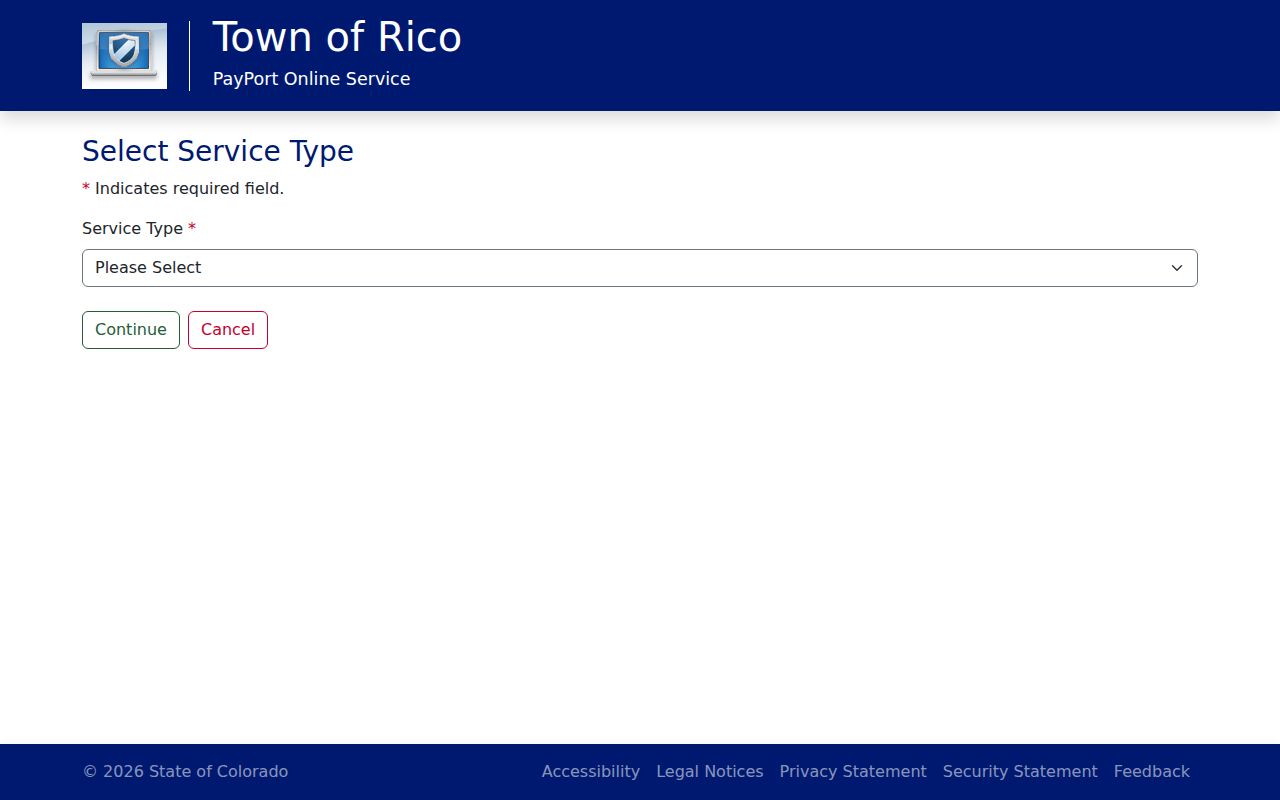Image resolution: width=1280 pixels, height=800 pixels.
Task: Click the Cancel button
Action: coord(228,330)
